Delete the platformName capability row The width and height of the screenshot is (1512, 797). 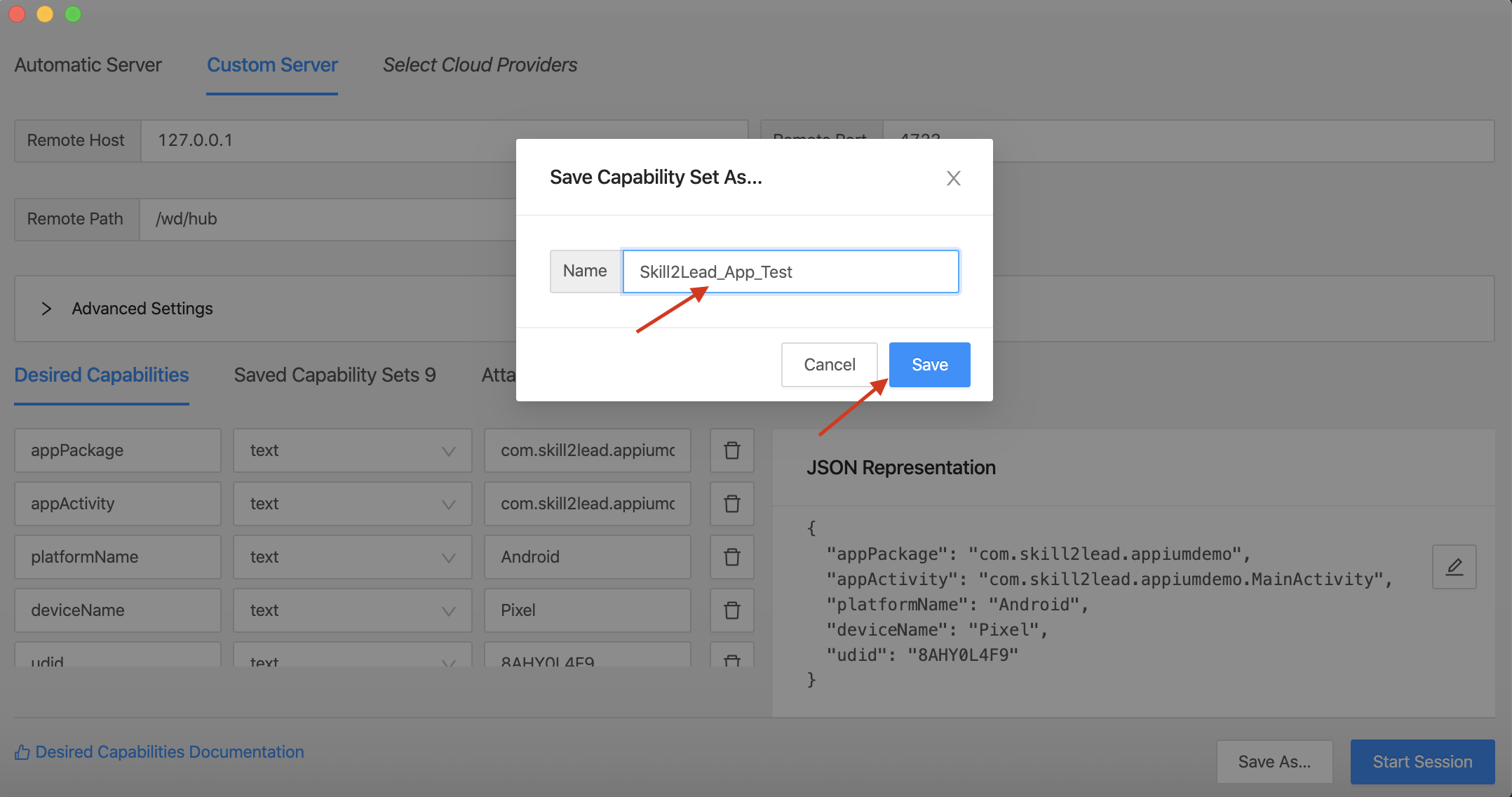click(x=731, y=557)
